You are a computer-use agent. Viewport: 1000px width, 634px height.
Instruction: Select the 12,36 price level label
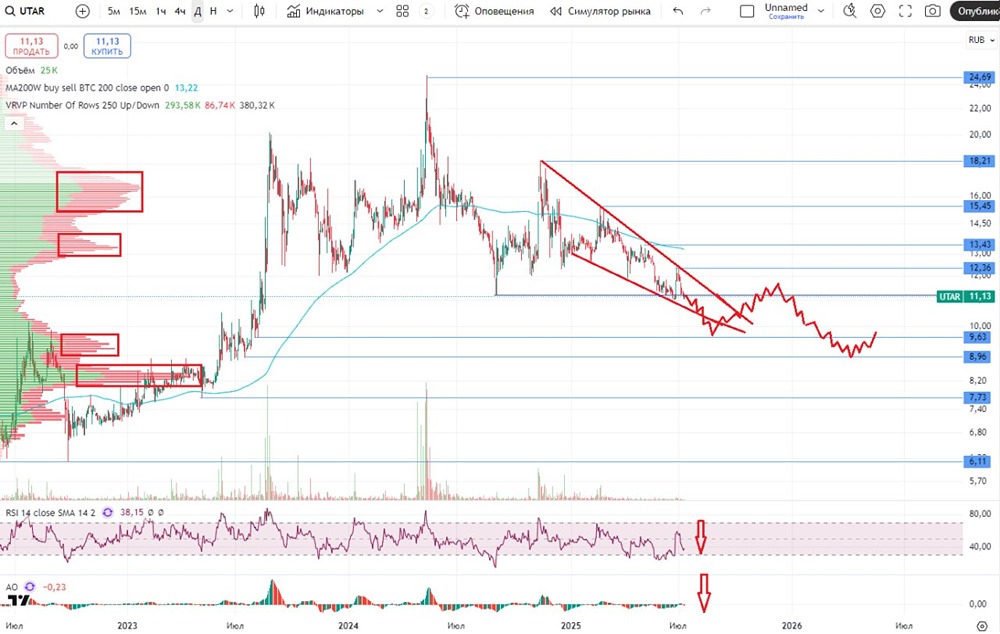point(980,268)
